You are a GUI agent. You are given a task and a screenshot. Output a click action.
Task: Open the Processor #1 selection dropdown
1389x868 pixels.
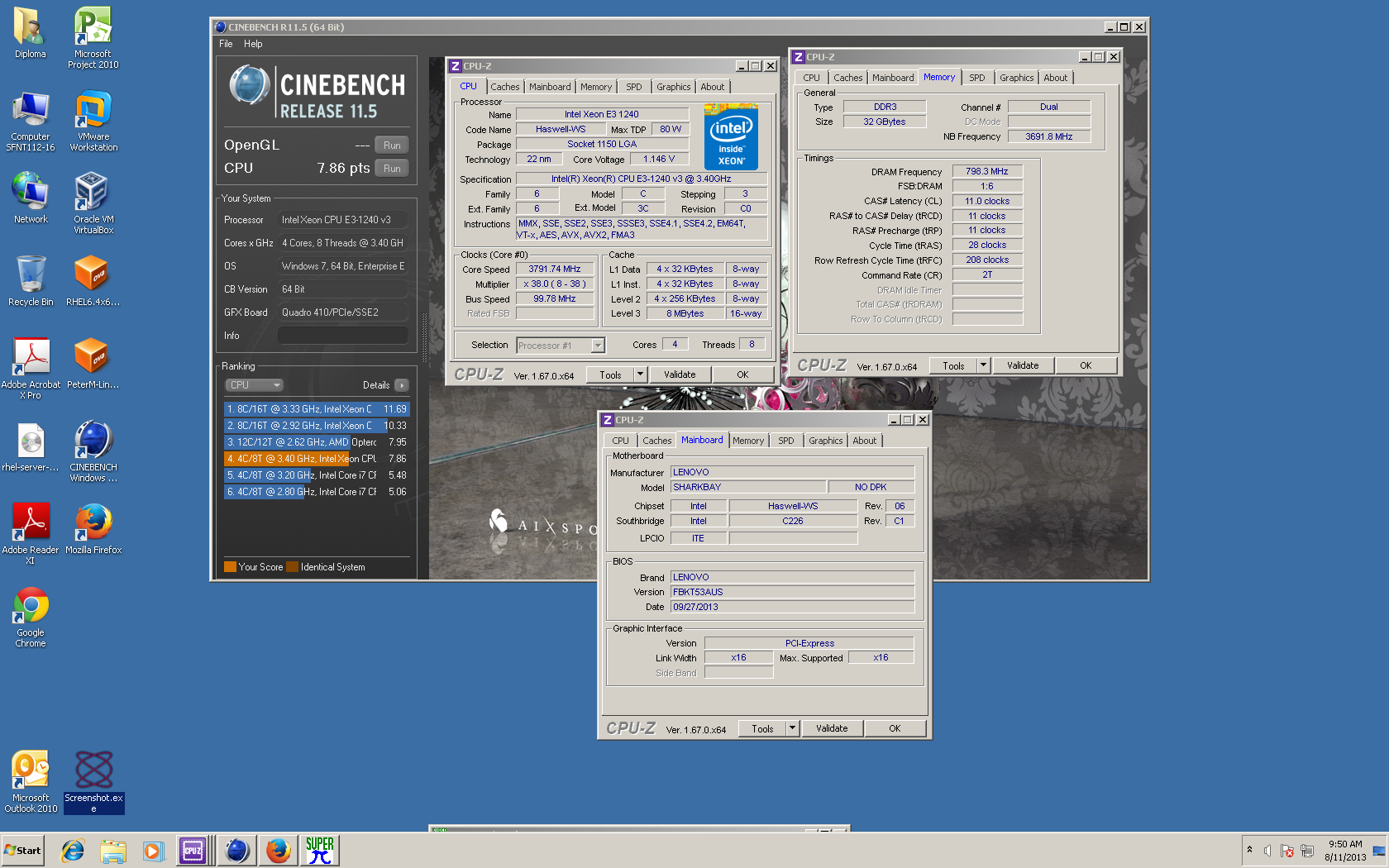point(561,346)
